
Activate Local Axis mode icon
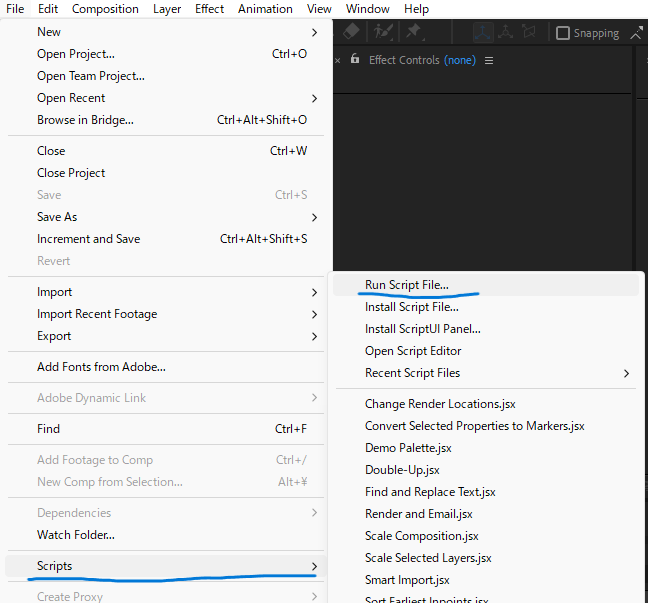pos(484,32)
